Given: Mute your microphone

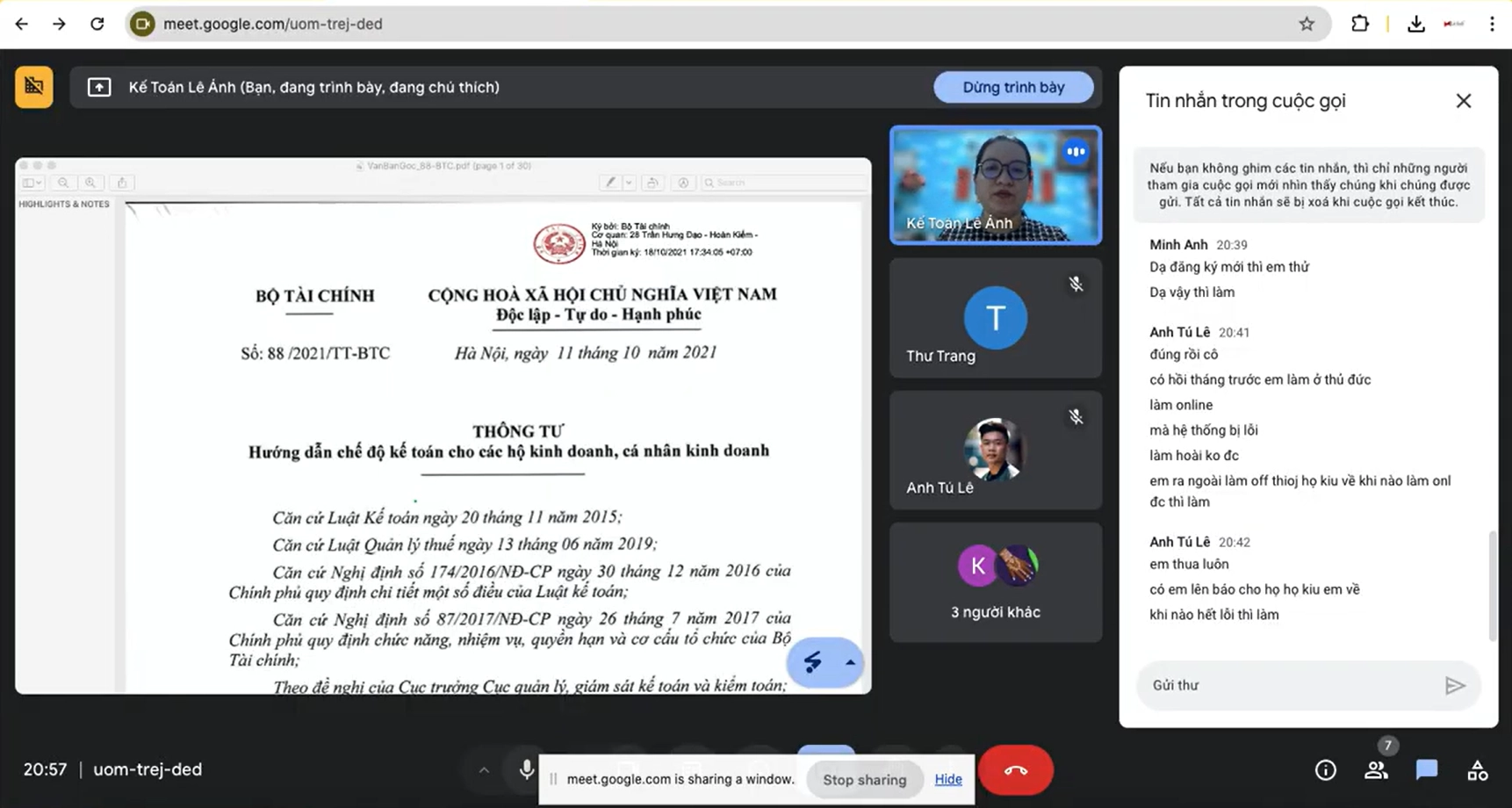Looking at the screenshot, I should click(x=526, y=770).
